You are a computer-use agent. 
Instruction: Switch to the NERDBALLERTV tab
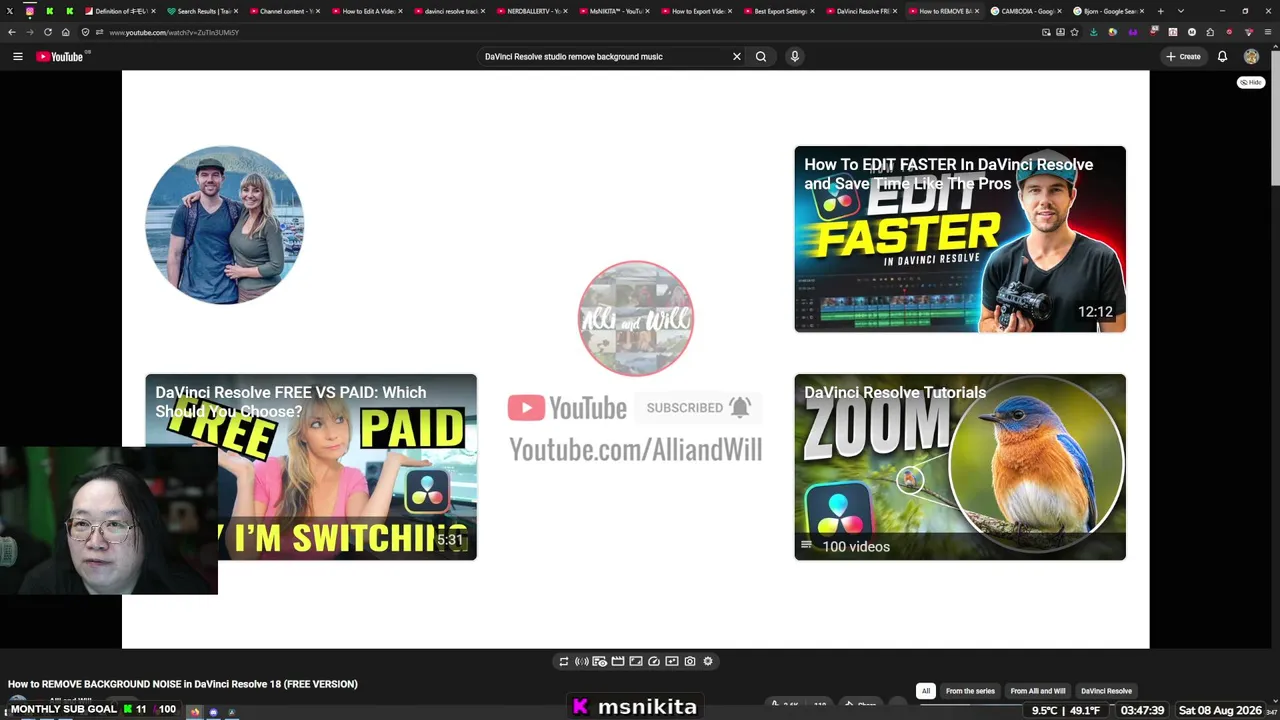tap(532, 11)
